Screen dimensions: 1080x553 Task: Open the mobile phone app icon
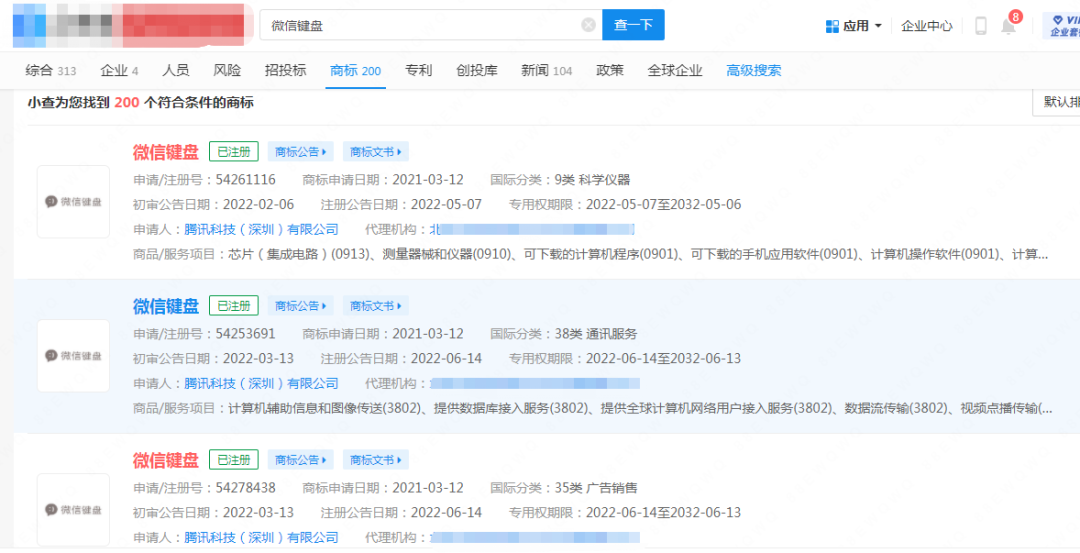click(x=981, y=26)
